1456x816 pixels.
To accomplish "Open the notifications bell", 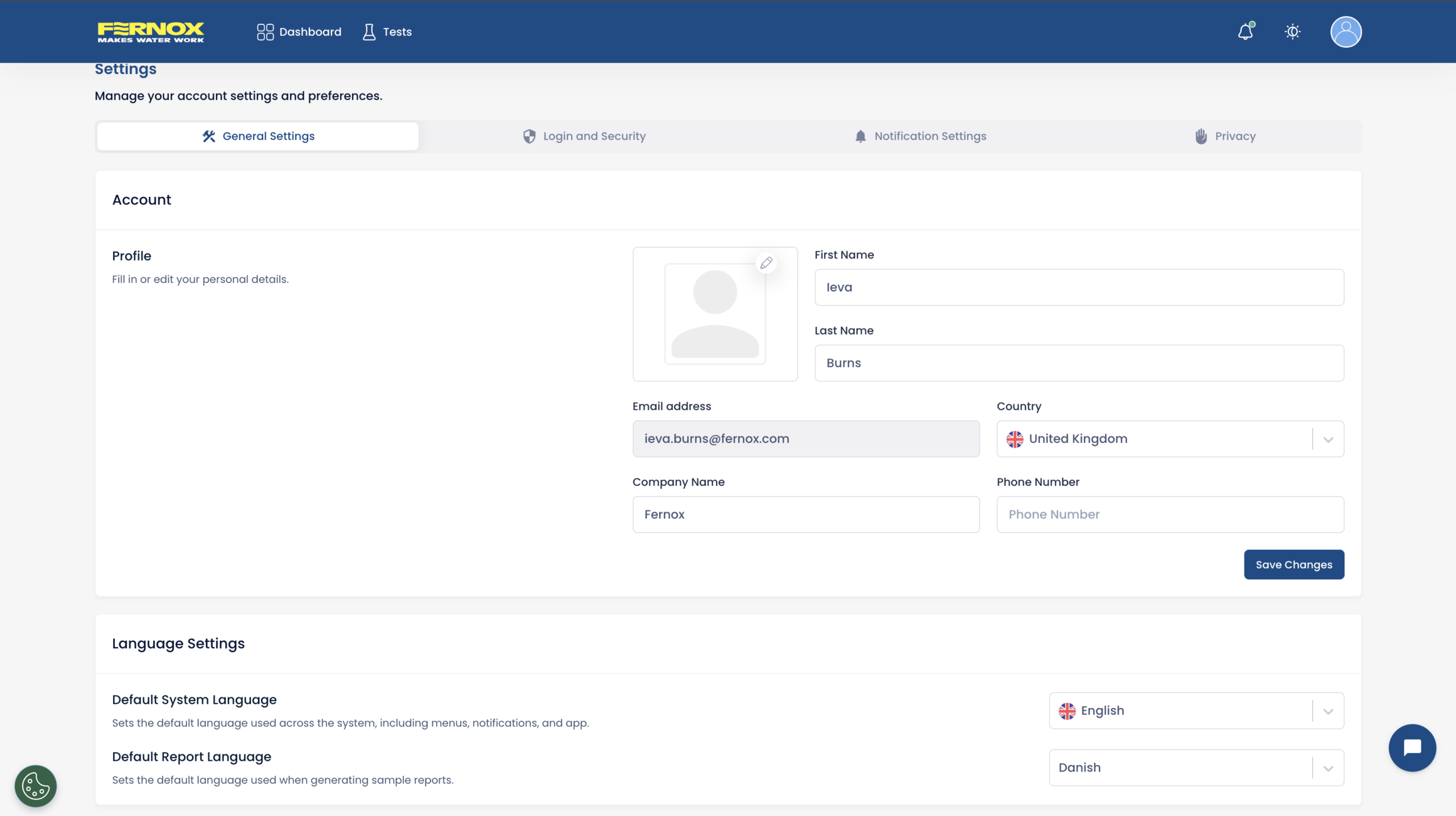I will pyautogui.click(x=1246, y=32).
